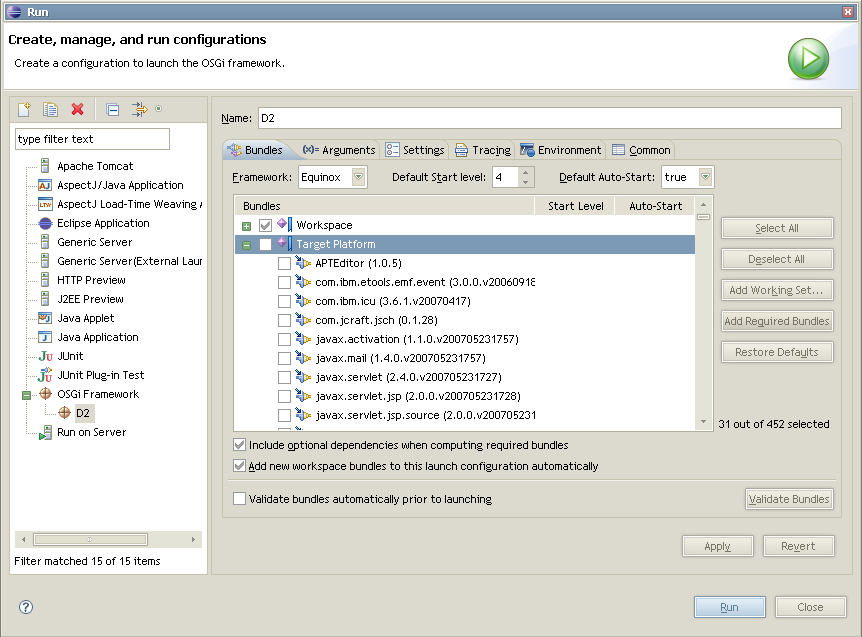
Task: Click the horizontal scrollbar in configurations tree
Action: click(90, 539)
